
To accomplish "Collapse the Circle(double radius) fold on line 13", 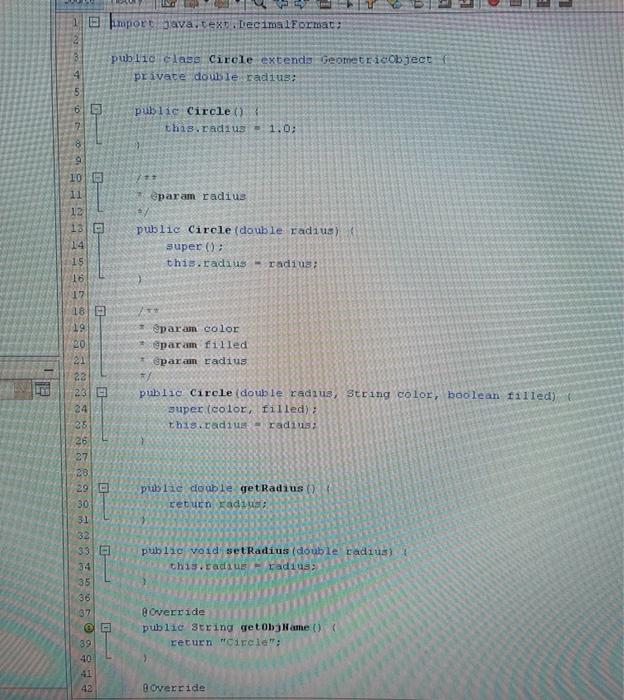I will pos(99,228).
